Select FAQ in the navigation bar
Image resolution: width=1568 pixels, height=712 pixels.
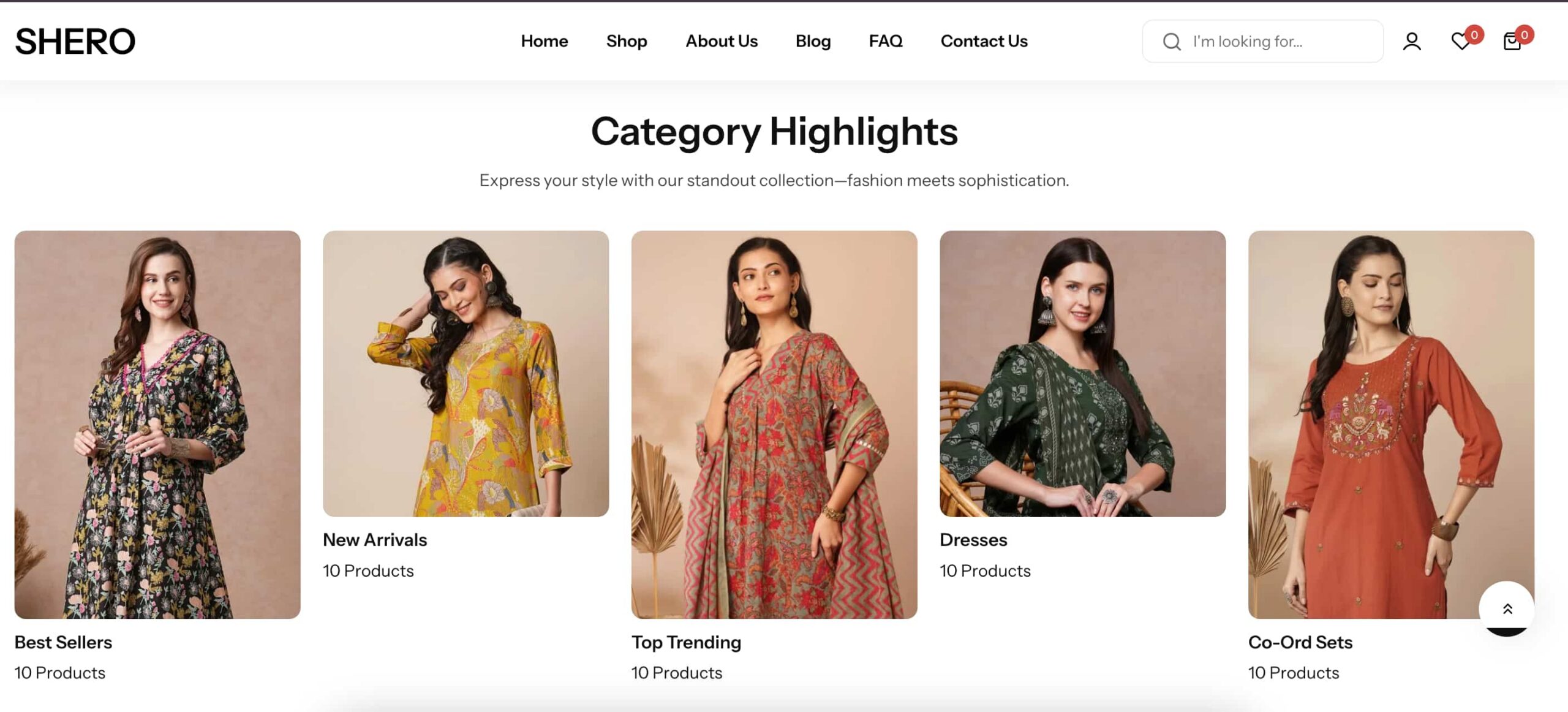click(x=885, y=41)
